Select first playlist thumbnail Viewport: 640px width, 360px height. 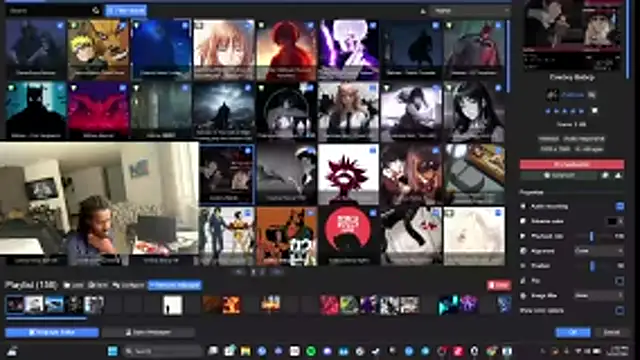(x=15, y=305)
